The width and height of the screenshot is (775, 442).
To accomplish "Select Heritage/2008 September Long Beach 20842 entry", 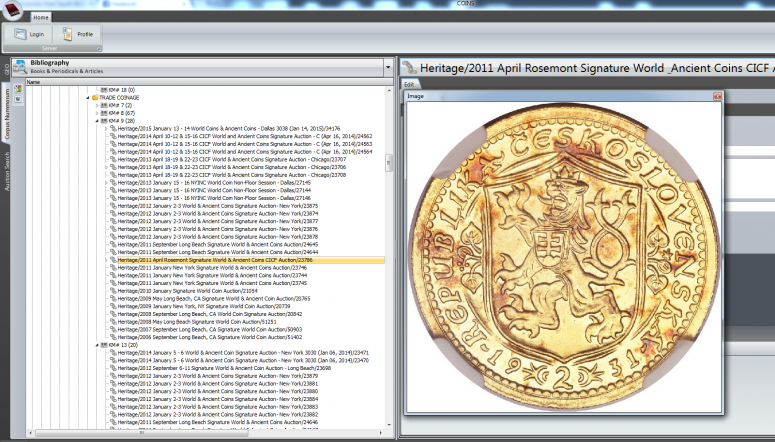I will 210,314.
